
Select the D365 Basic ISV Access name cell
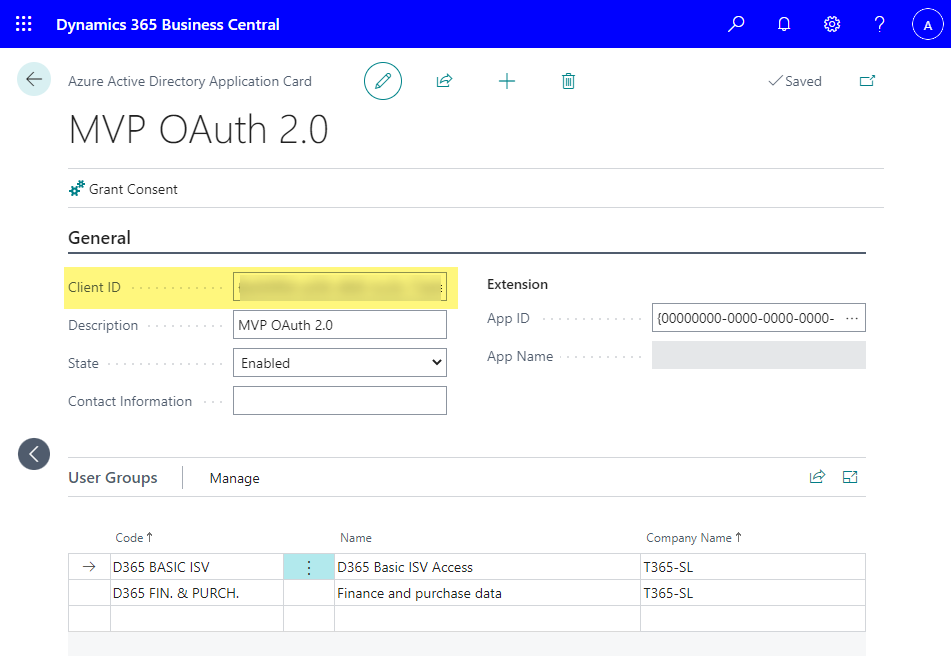[487, 567]
